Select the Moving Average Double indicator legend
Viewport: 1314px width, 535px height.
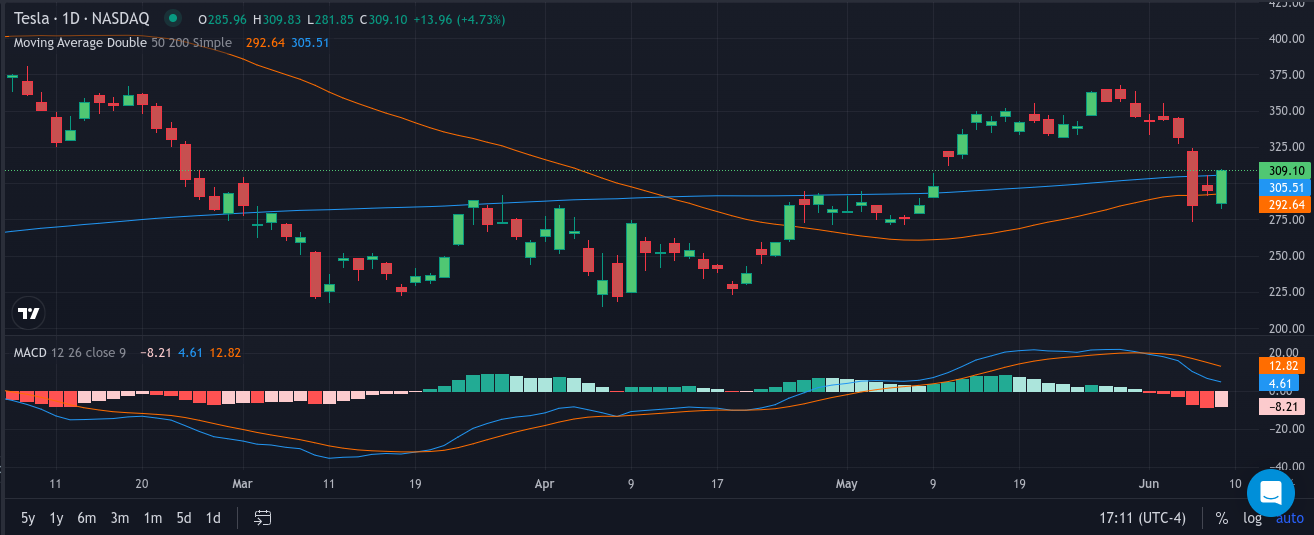coord(122,42)
